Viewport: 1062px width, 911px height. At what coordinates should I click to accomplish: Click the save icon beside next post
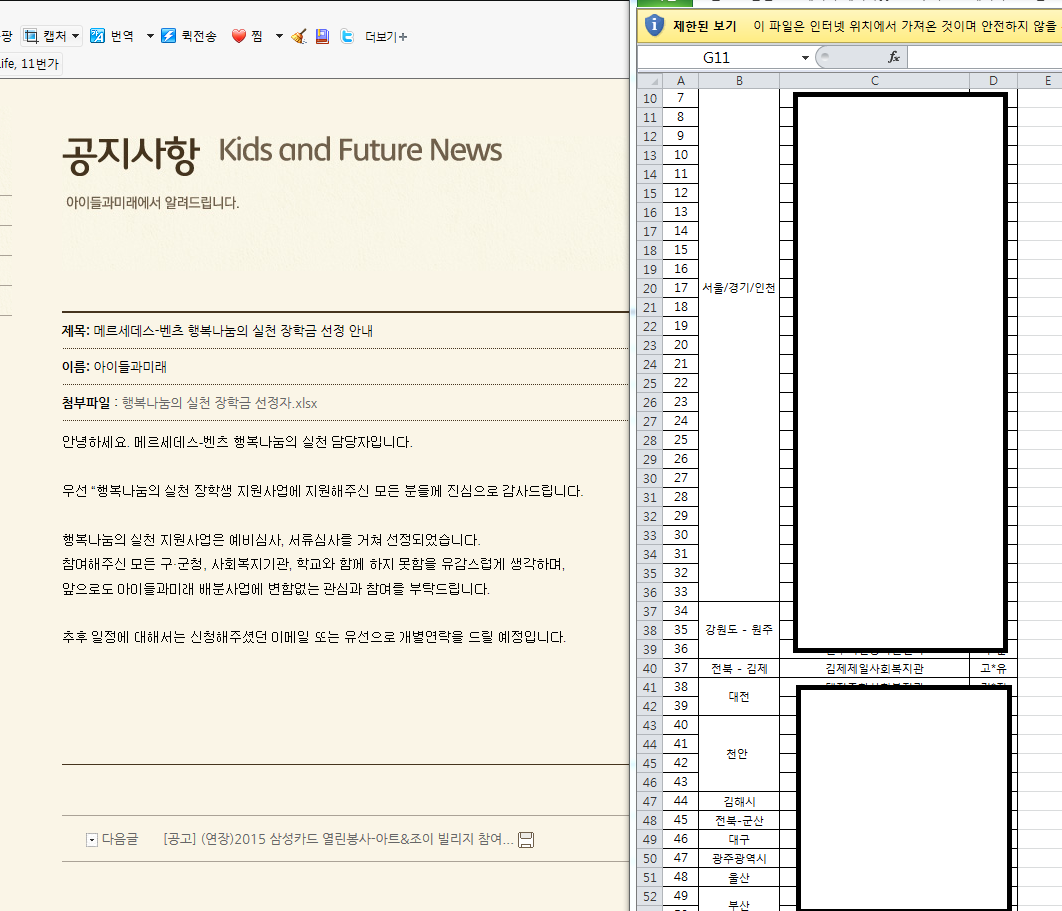pos(526,840)
